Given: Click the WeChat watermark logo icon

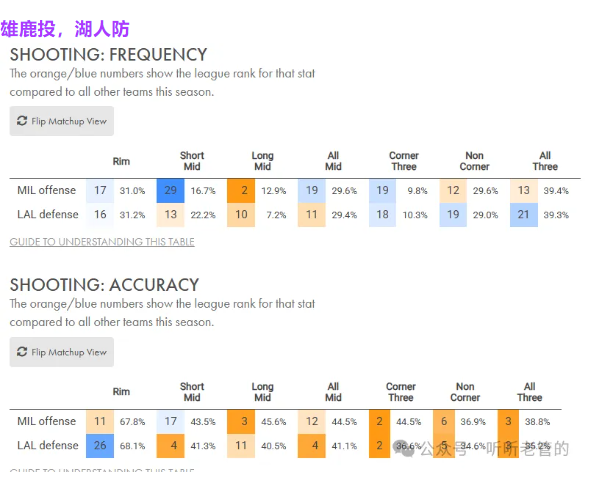Looking at the screenshot, I should tap(403, 448).
